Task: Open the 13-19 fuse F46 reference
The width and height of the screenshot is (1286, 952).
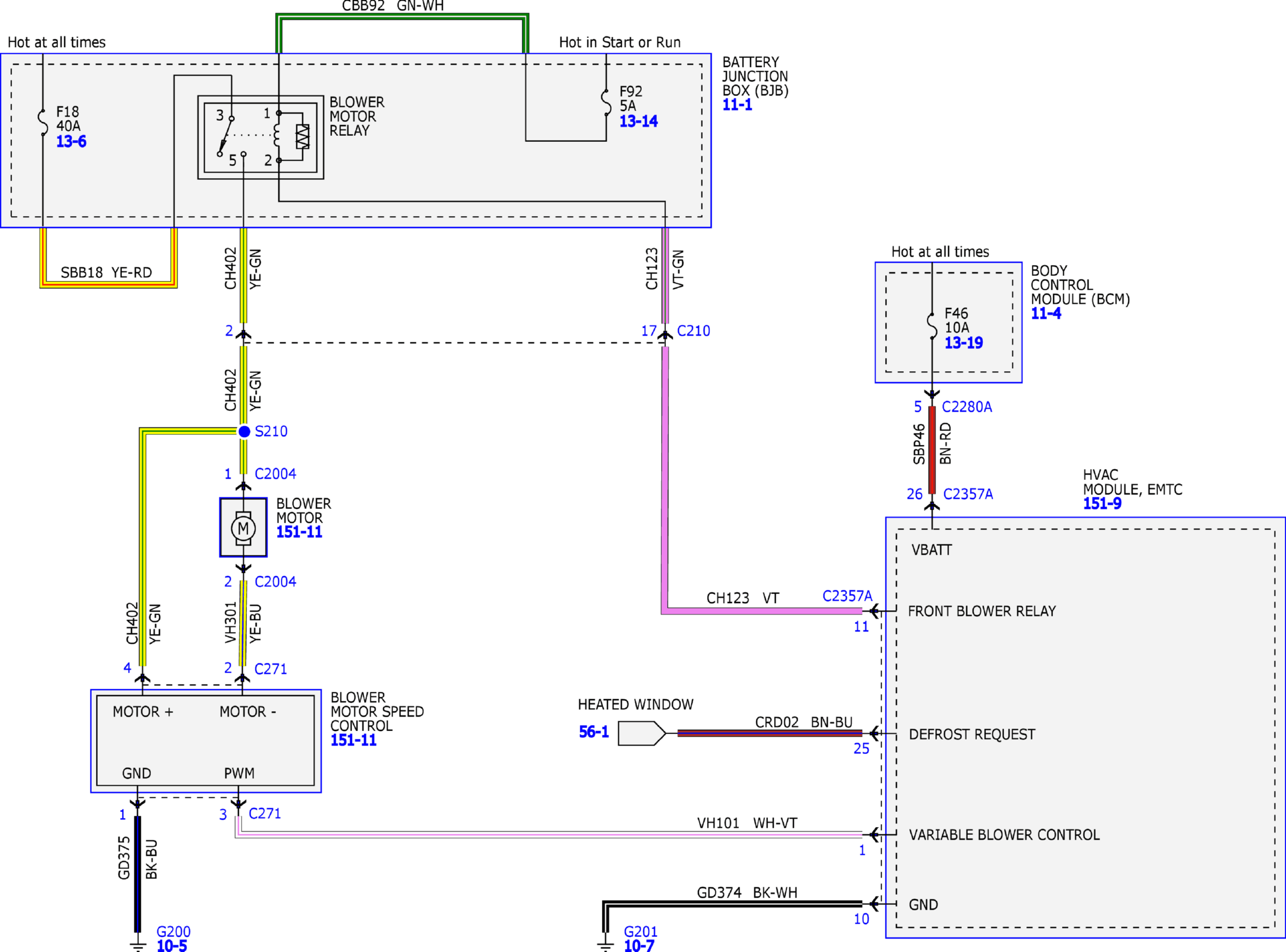Action: 964,343
